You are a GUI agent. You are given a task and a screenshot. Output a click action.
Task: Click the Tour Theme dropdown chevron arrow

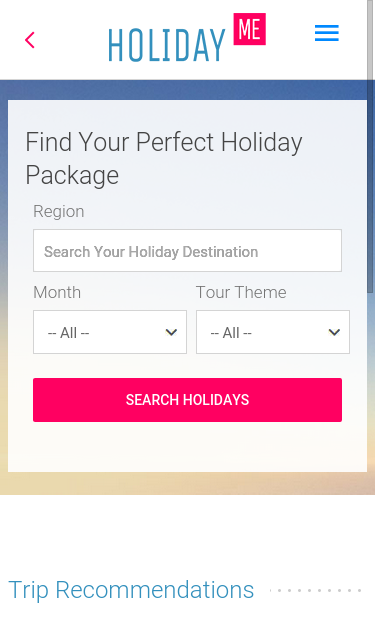(334, 332)
